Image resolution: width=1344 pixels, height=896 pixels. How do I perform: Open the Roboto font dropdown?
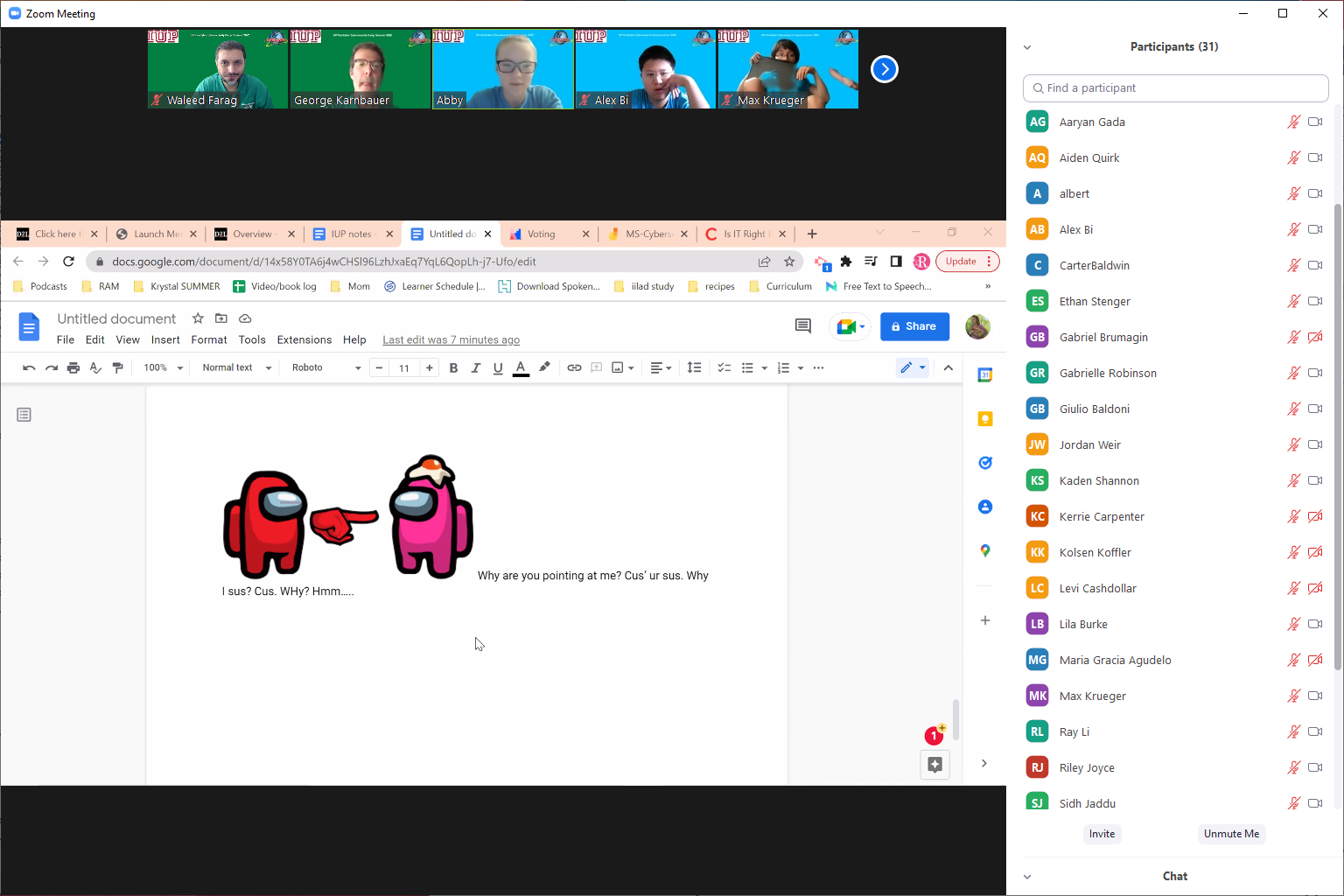pyautogui.click(x=326, y=368)
